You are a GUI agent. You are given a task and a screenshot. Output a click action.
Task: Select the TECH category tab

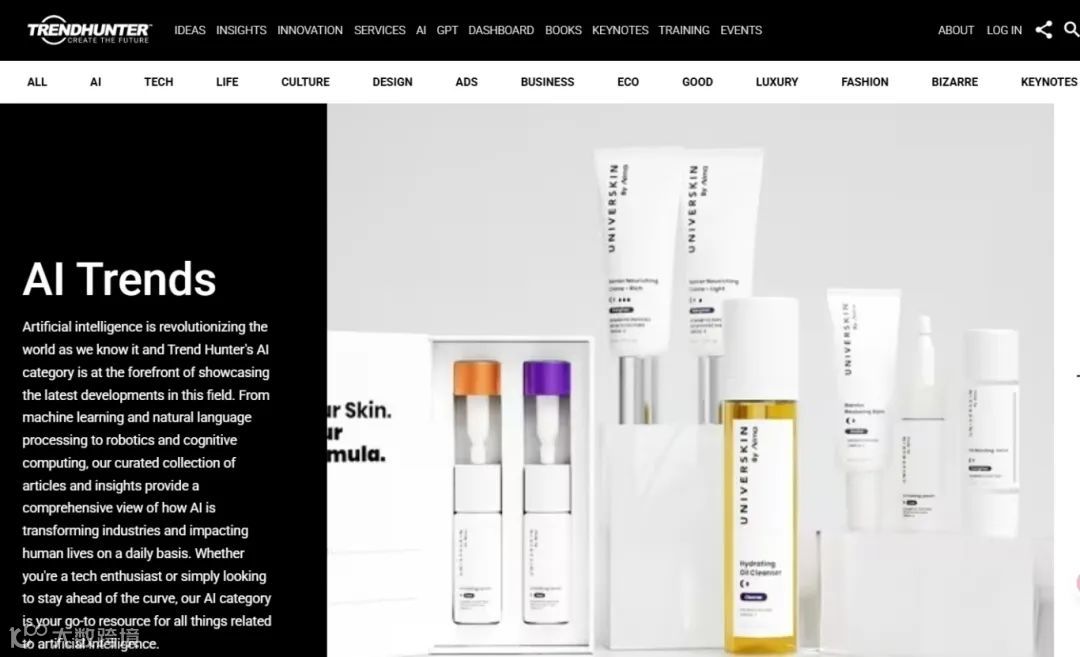(158, 82)
